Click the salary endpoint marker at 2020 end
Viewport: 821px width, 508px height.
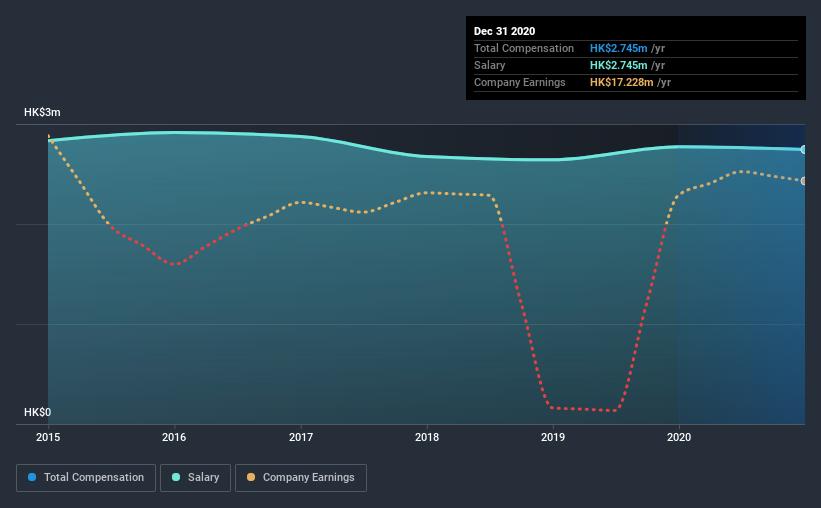point(803,150)
